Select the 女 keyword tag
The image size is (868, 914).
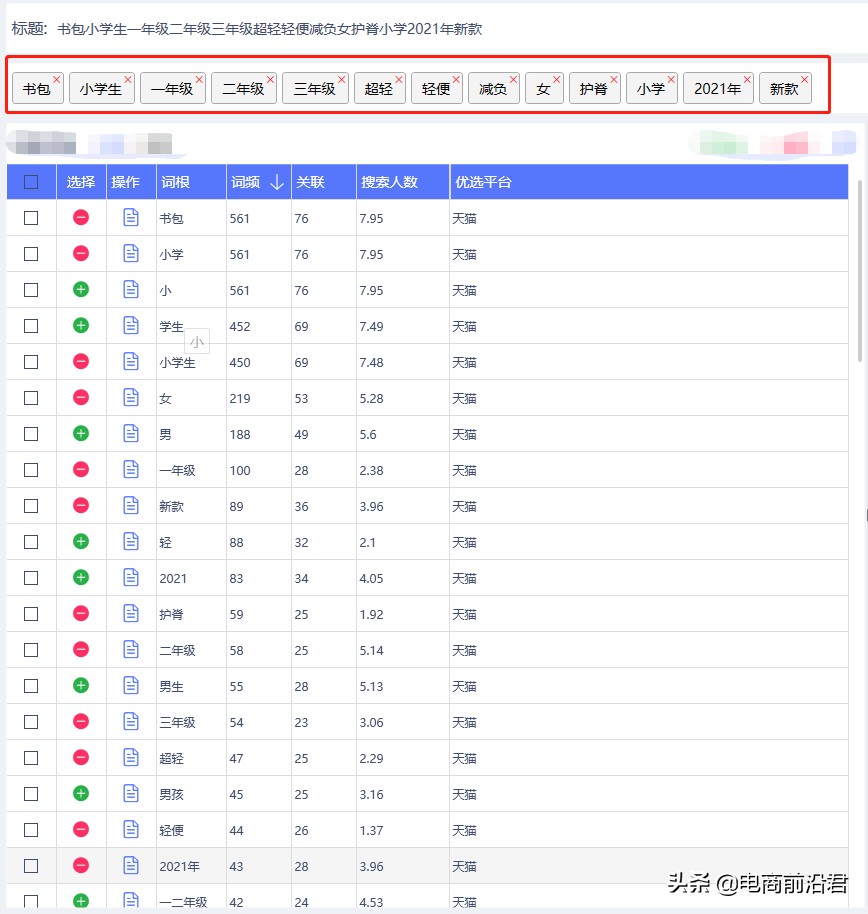click(543, 89)
